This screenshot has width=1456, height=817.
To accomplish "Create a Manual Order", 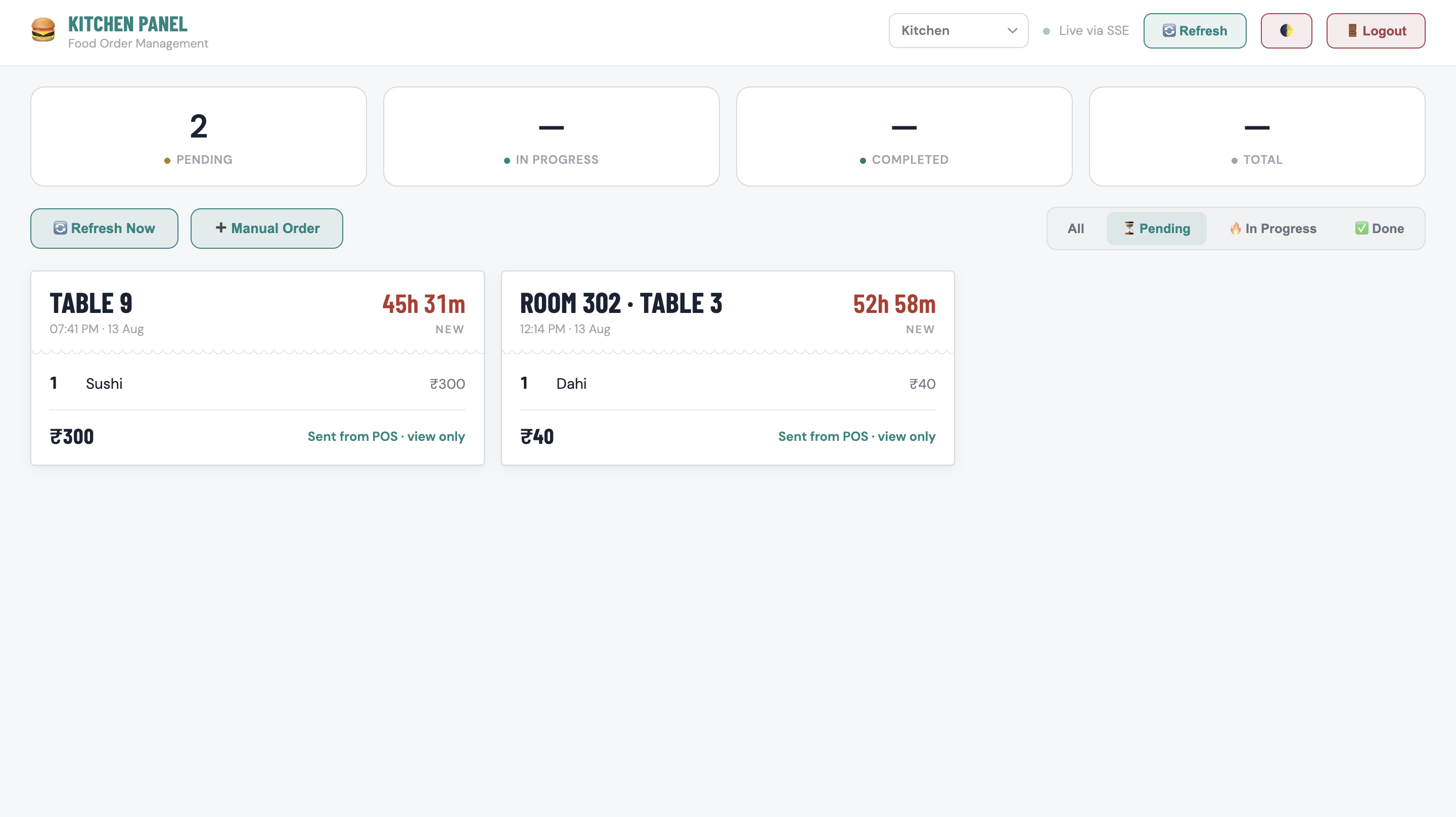I will 267,229.
